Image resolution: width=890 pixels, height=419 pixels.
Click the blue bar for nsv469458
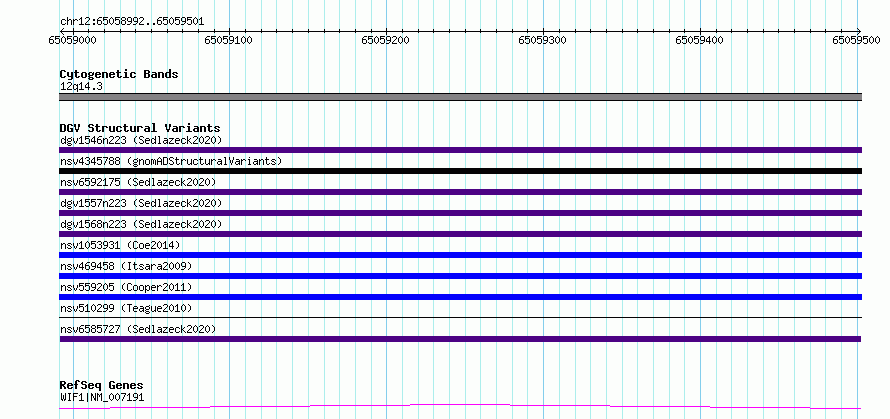460,276
